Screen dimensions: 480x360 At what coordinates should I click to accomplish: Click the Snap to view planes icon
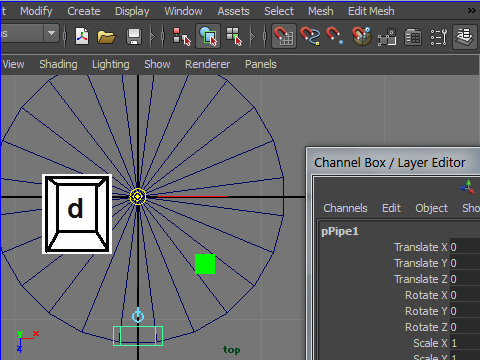387,37
